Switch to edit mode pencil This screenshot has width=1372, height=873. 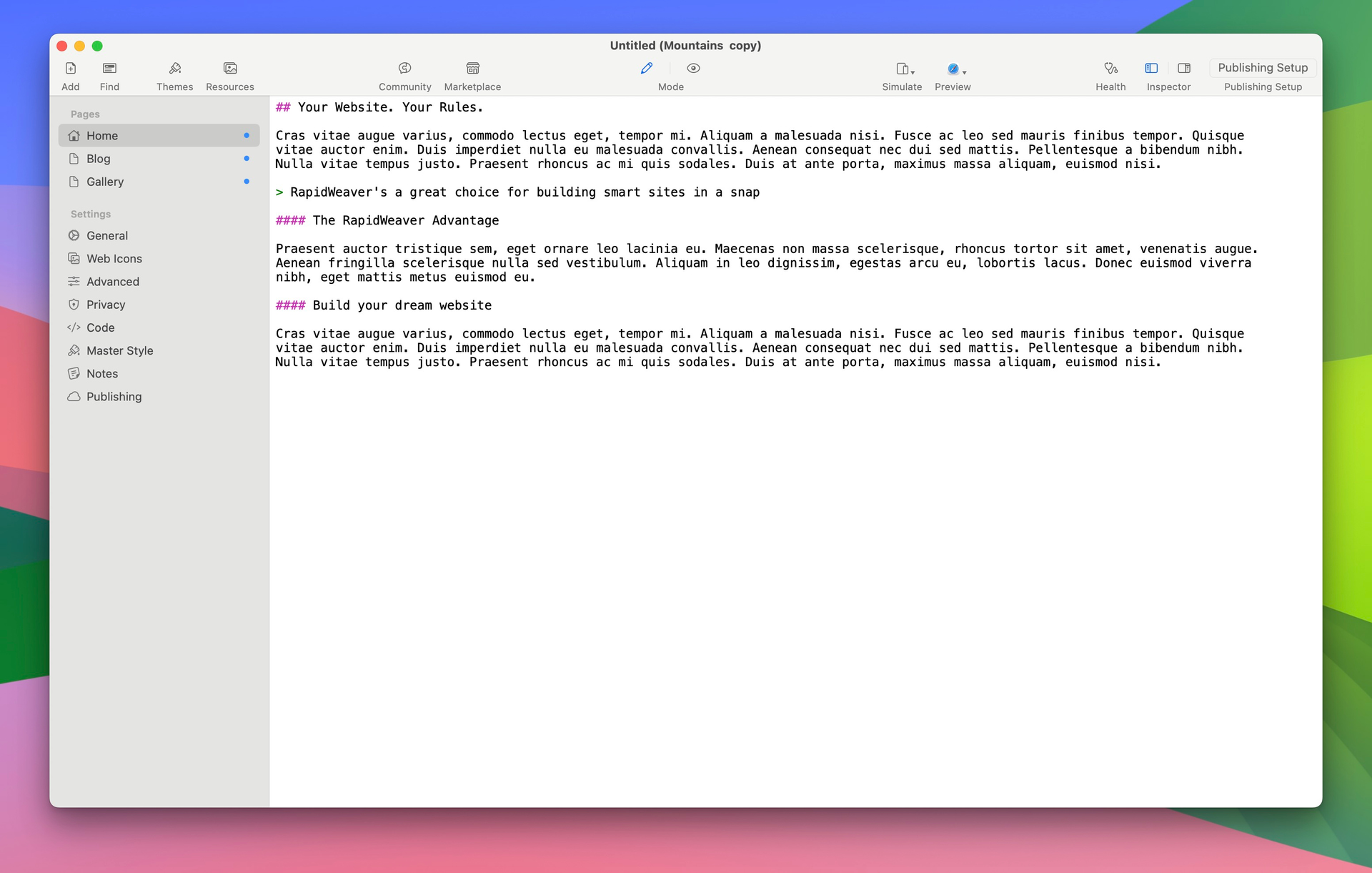647,69
